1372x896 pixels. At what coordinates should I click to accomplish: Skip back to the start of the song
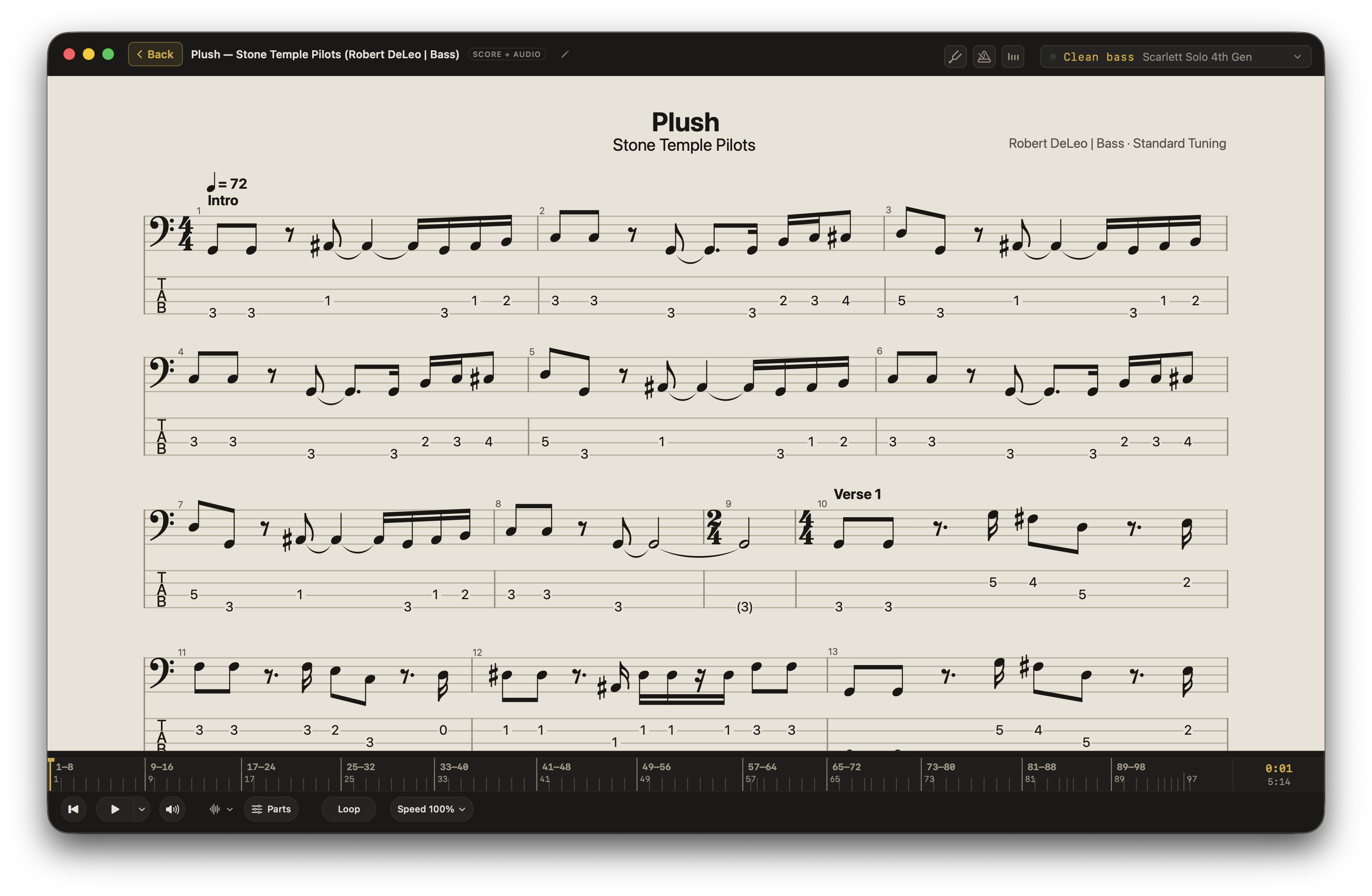click(73, 809)
